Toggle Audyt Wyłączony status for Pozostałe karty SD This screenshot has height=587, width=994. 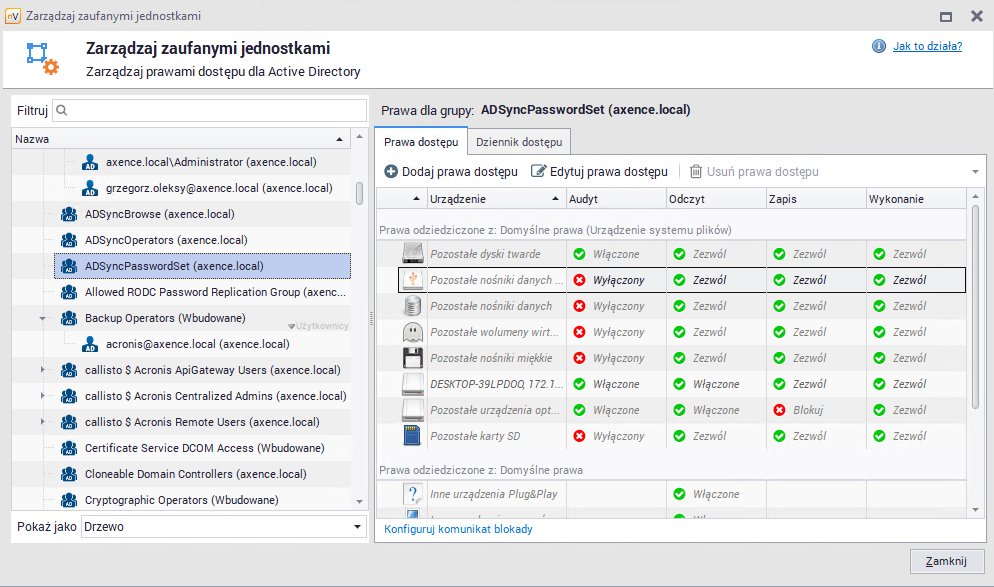pyautogui.click(x=579, y=436)
